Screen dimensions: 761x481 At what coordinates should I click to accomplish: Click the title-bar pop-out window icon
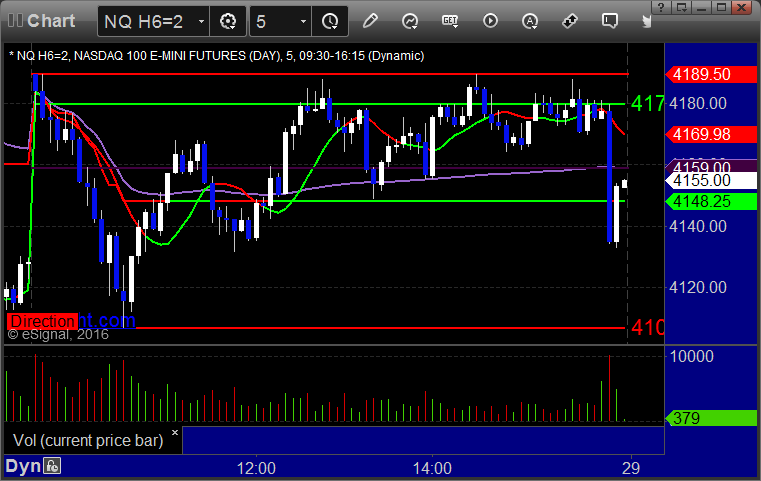click(681, 7)
